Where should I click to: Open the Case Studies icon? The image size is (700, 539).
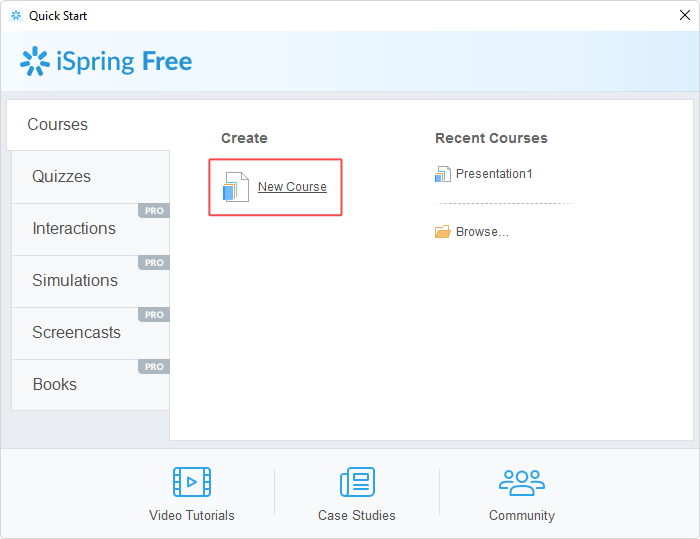pos(357,482)
